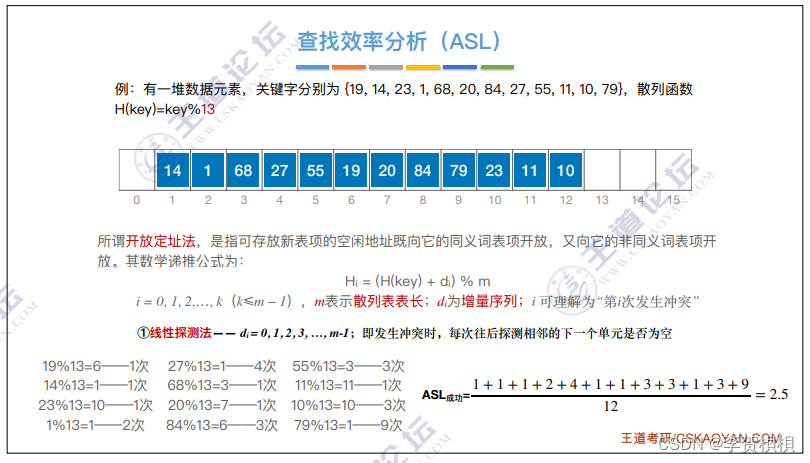
Task: Click the line 84%13=6——3次
Action: [x=222, y=425]
